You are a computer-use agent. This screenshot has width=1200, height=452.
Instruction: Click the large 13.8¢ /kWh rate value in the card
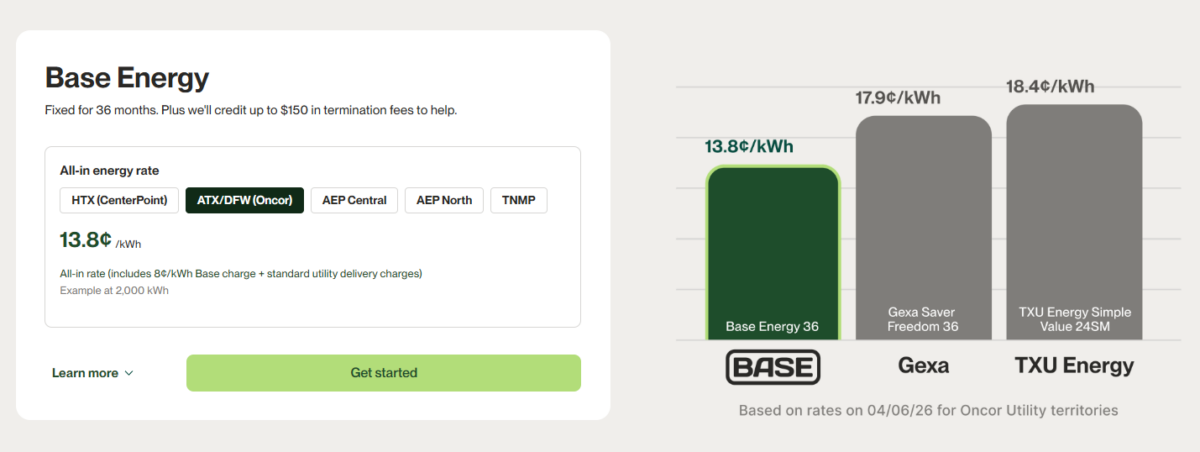point(101,241)
